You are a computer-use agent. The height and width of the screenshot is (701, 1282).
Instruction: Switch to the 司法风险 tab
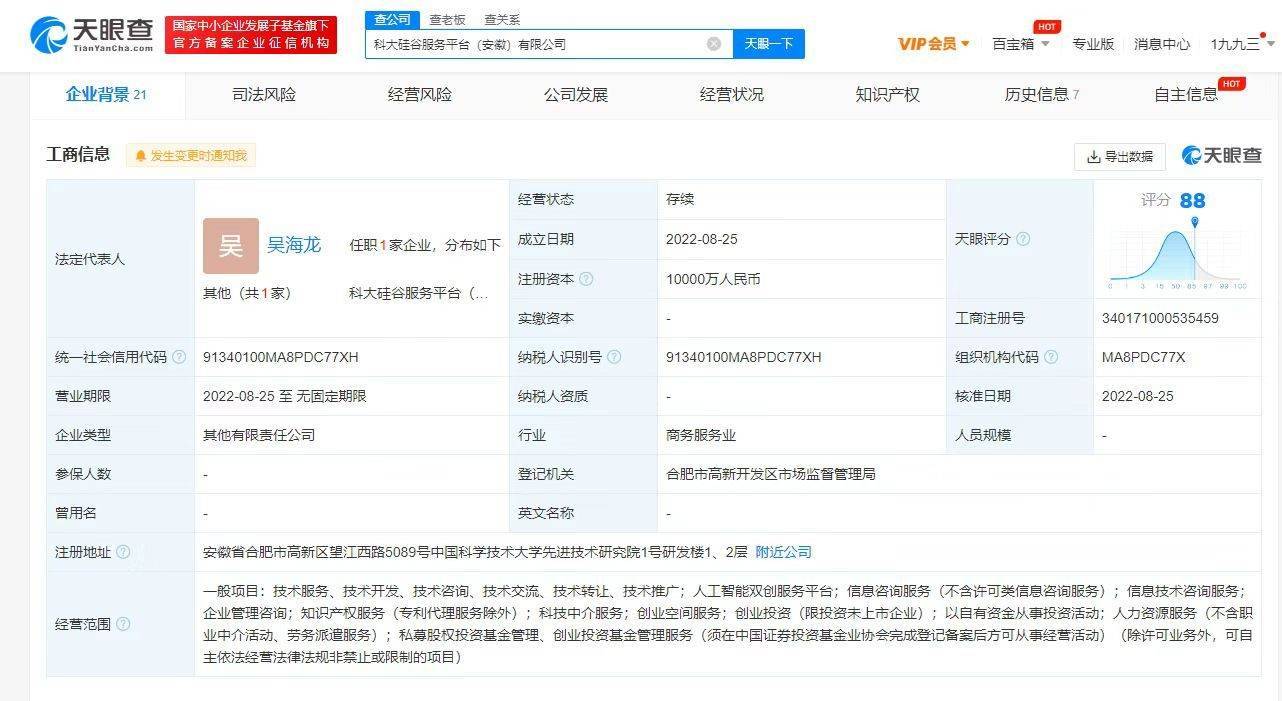tap(262, 94)
